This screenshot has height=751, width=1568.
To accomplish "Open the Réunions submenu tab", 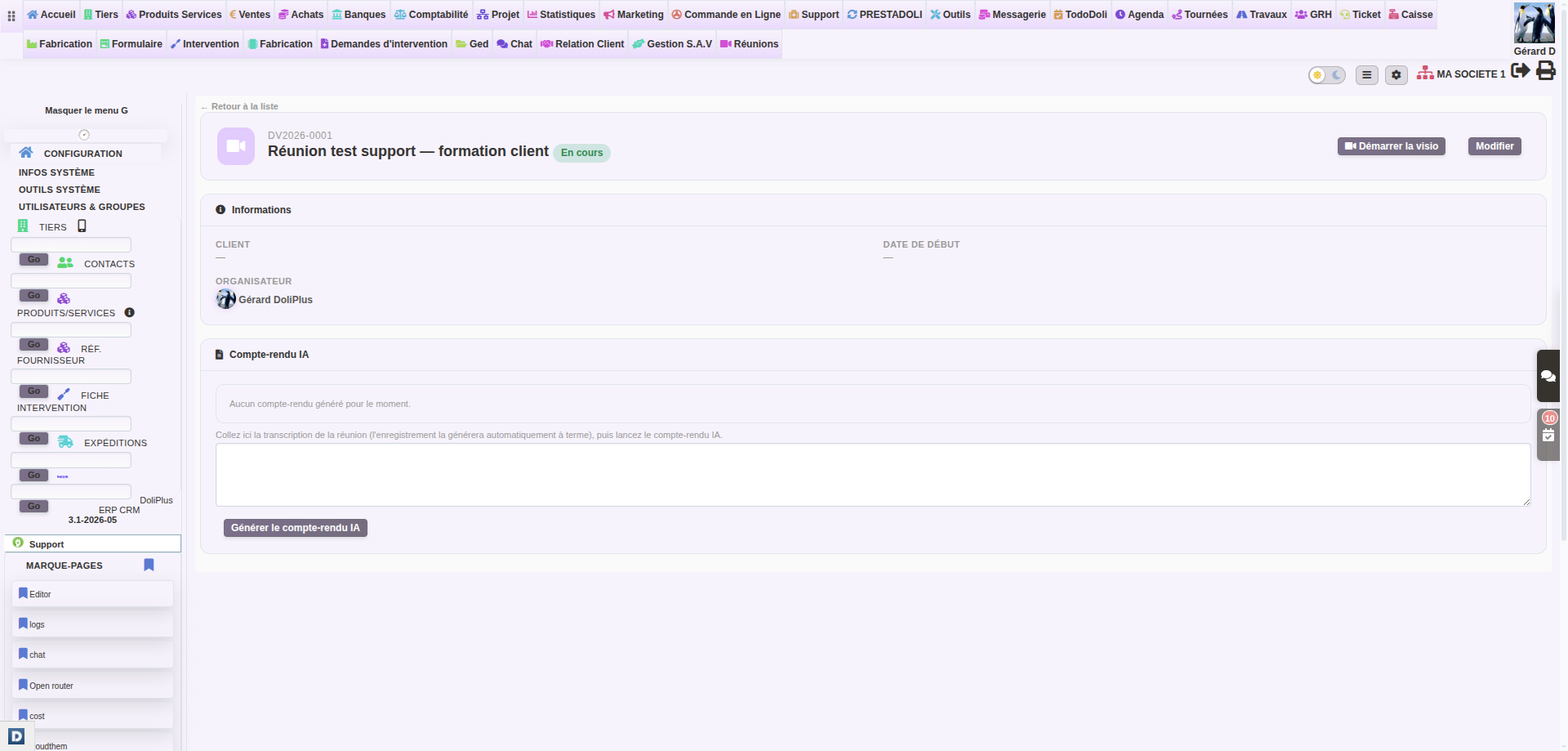I will tap(750, 44).
